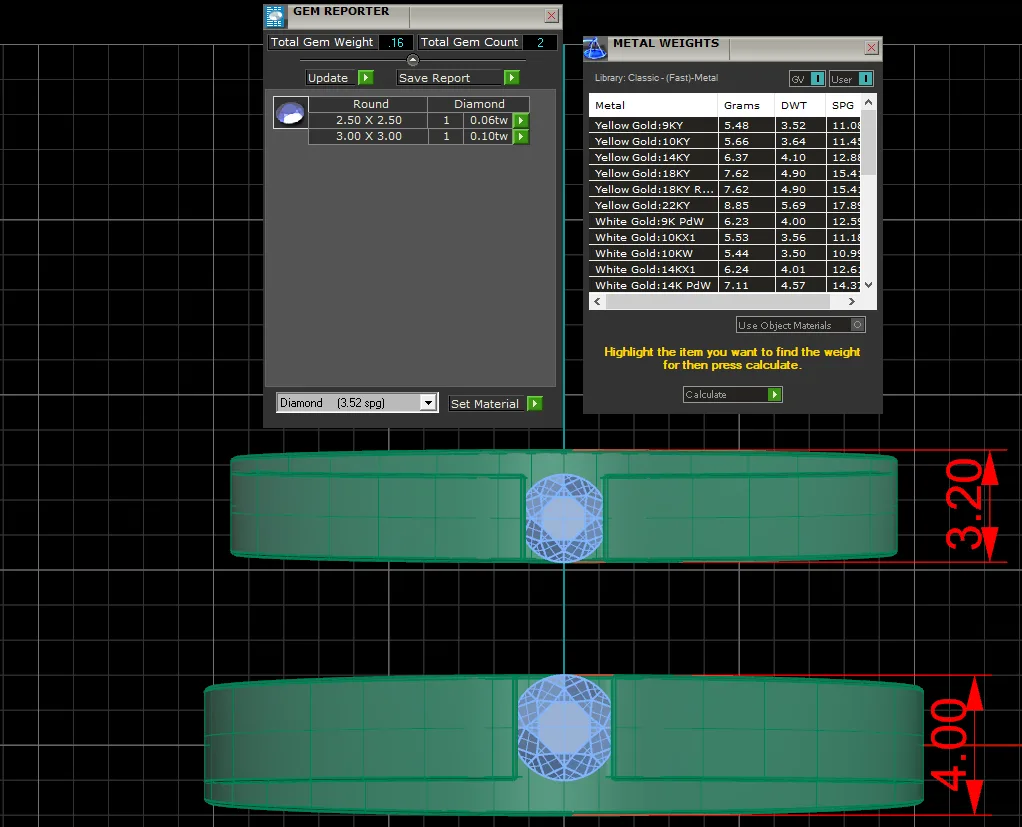Select the Yellow Gold:18KY row
Viewport: 1022px width, 827px height.
coord(725,173)
